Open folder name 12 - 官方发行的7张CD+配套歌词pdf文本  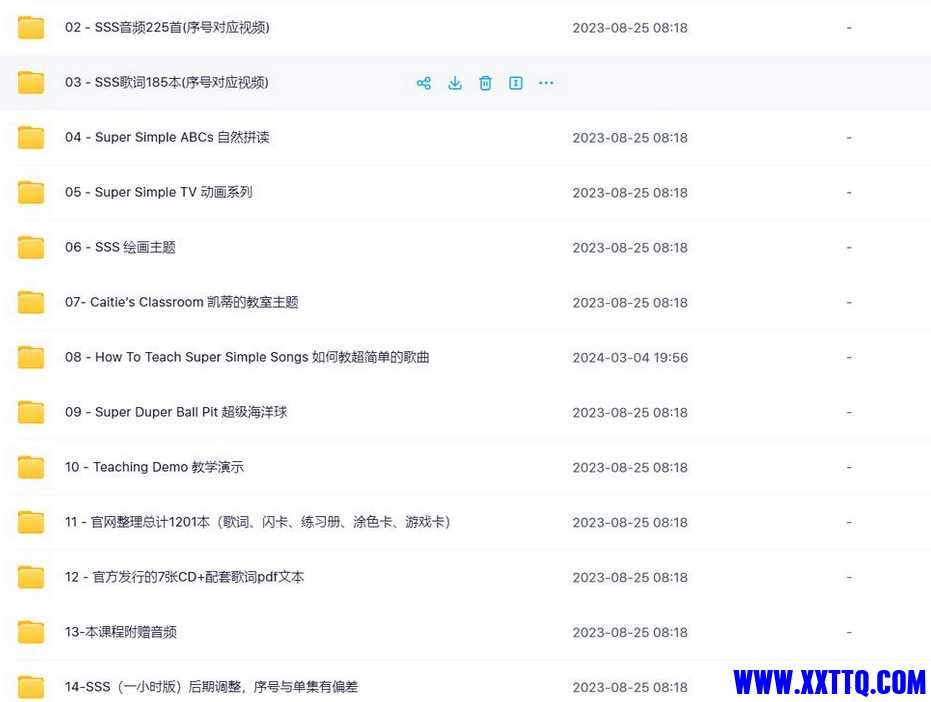click(185, 577)
